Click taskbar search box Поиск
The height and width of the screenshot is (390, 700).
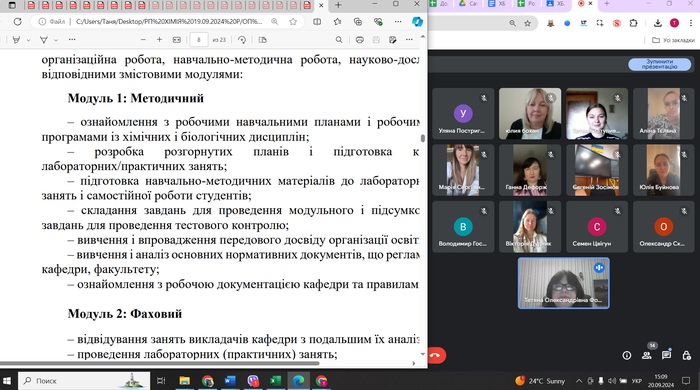coord(84,381)
